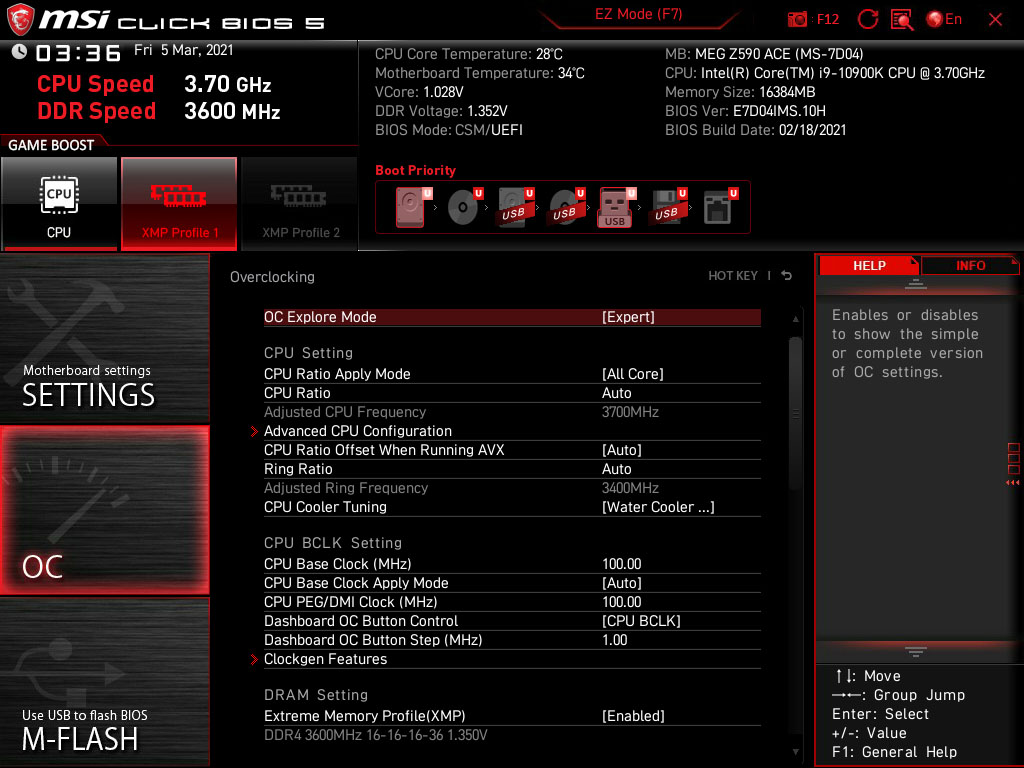Click the En language globe icon

point(935,18)
